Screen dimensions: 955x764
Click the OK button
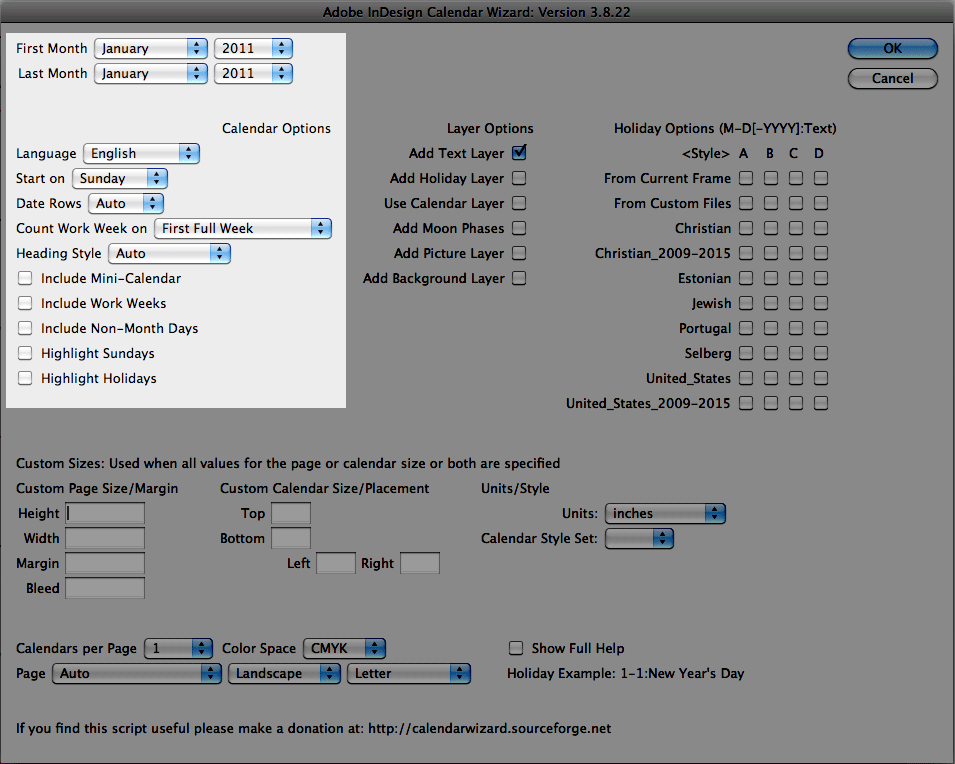point(892,48)
